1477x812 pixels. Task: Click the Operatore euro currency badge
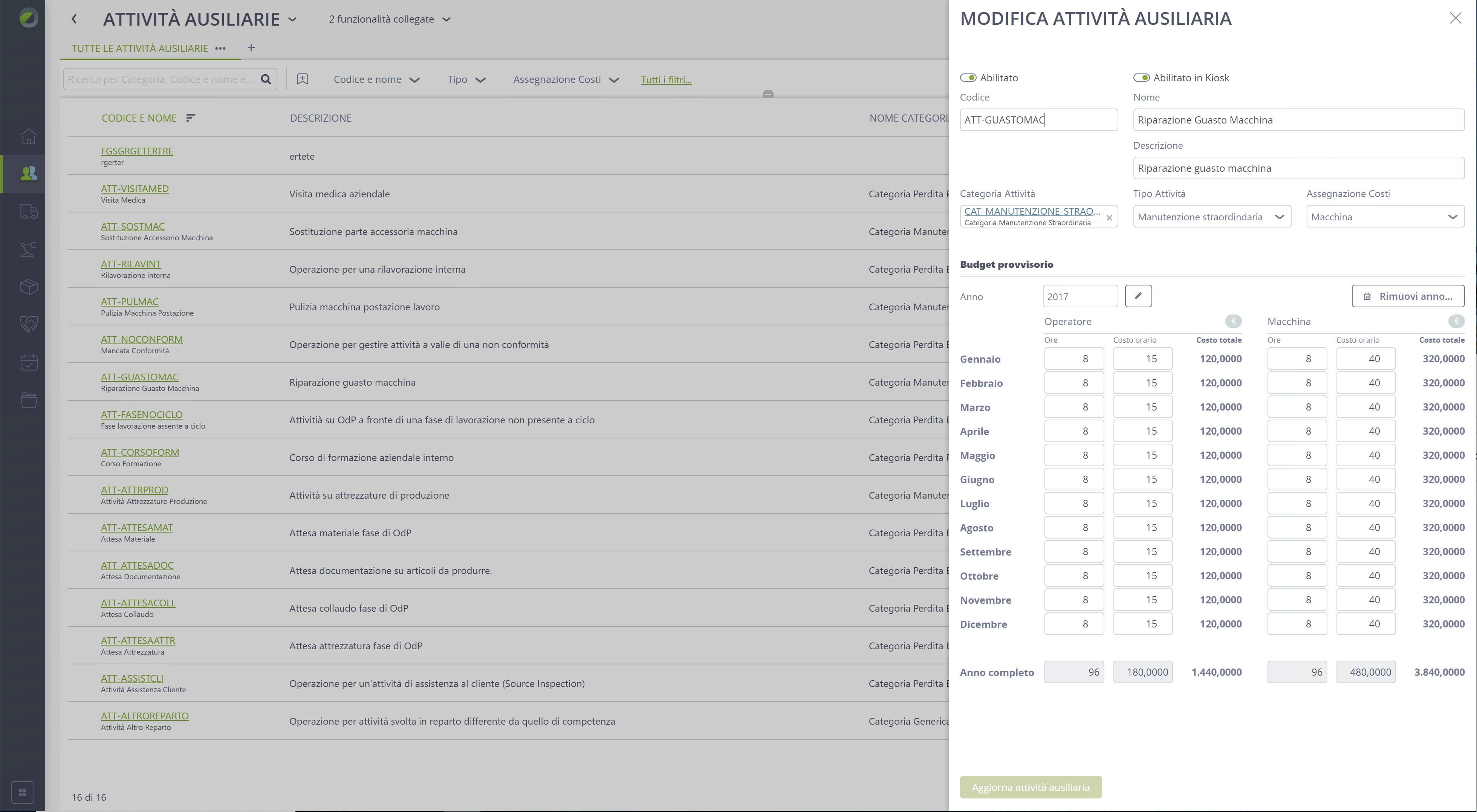click(1233, 321)
